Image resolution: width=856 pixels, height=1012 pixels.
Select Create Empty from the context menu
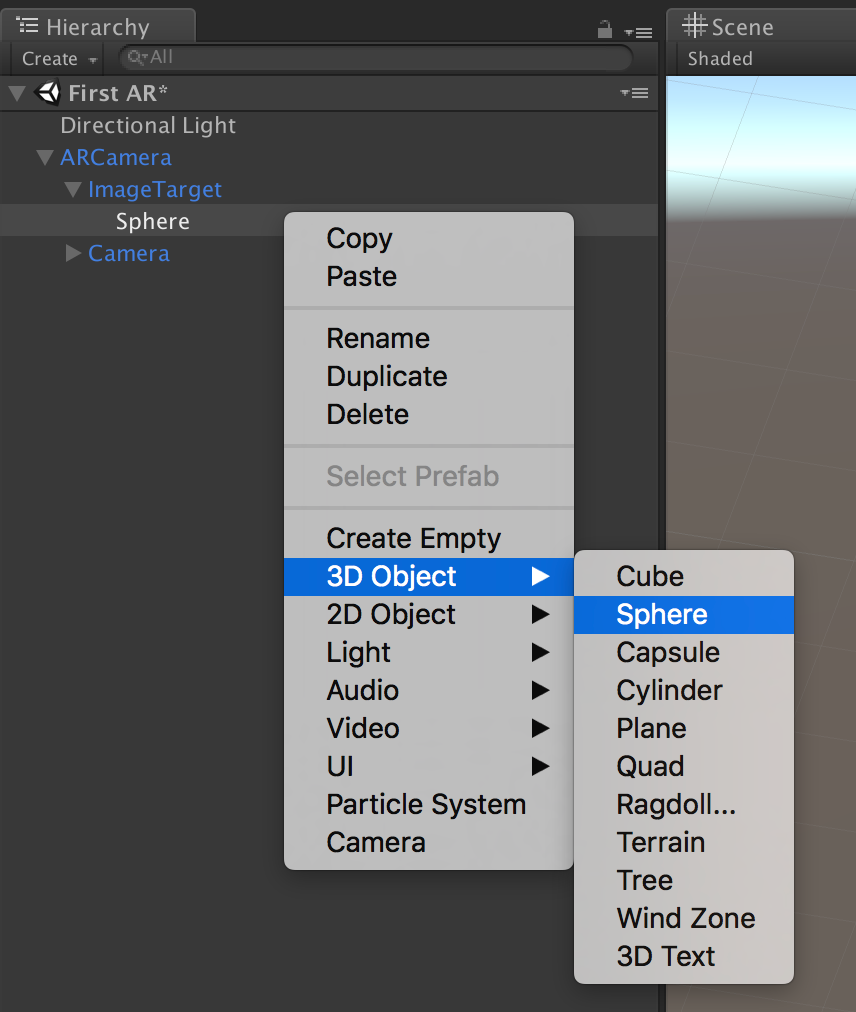point(413,539)
